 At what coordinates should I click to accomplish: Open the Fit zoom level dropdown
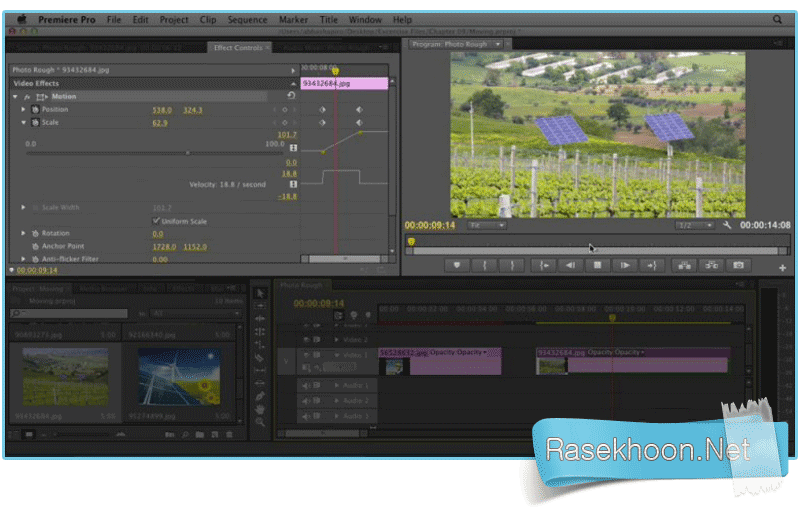tap(487, 225)
